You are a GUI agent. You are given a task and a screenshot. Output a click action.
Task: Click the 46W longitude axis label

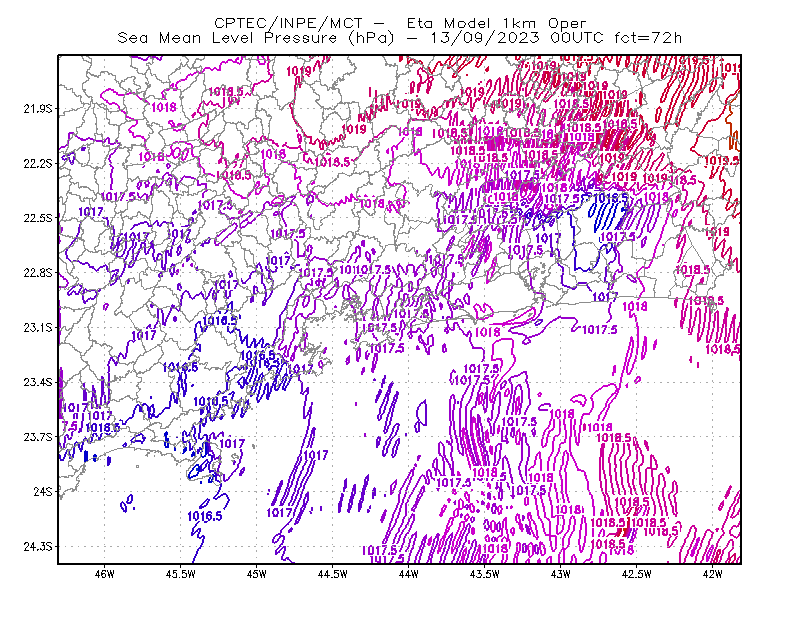pos(105,574)
